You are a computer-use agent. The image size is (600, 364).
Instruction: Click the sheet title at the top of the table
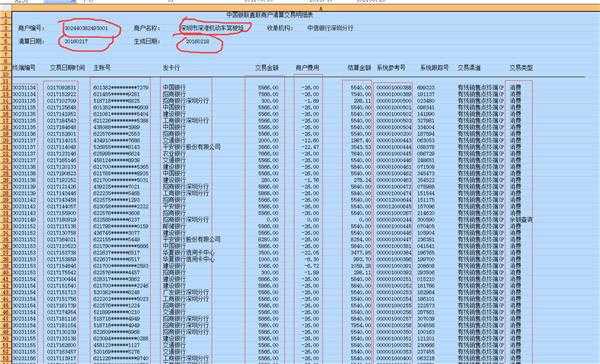click(x=270, y=15)
